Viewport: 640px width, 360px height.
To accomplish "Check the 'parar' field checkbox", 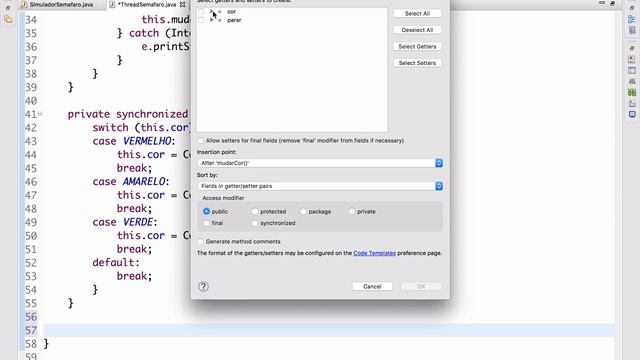I will tap(201, 20).
